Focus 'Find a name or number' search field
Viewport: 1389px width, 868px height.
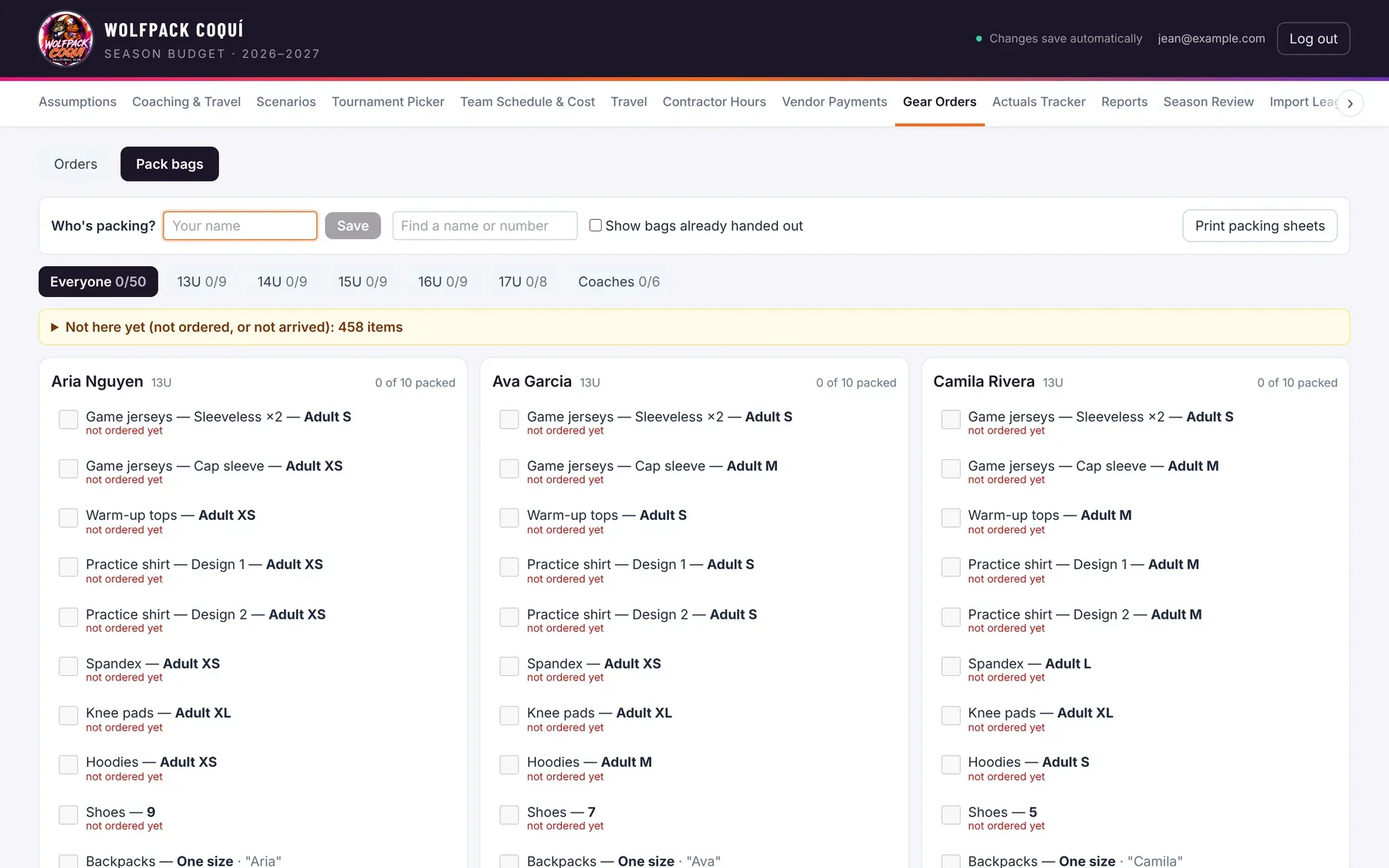[x=485, y=225]
